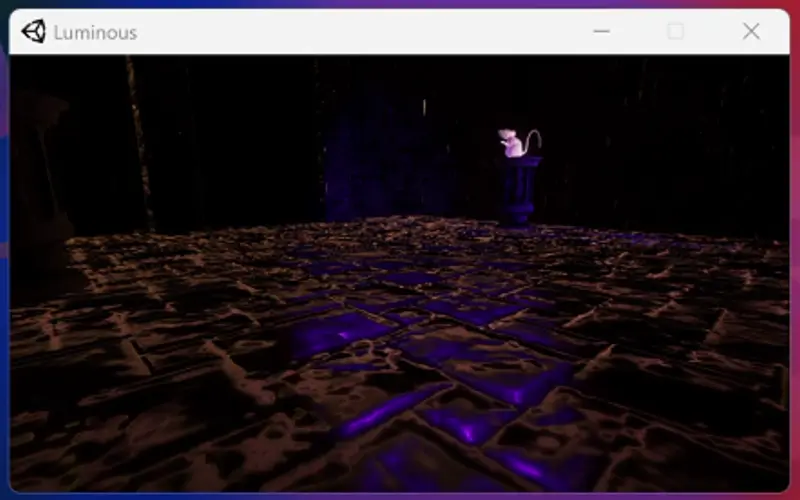The height and width of the screenshot is (500, 800).
Task: Click the curled tail of the mouse
Action: pos(535,138)
